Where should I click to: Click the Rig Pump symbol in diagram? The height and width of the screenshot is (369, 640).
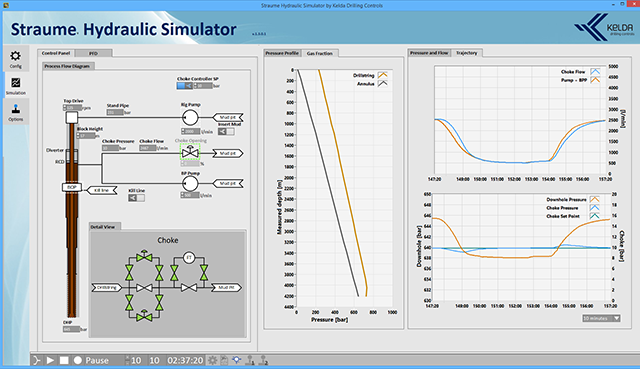(190, 118)
